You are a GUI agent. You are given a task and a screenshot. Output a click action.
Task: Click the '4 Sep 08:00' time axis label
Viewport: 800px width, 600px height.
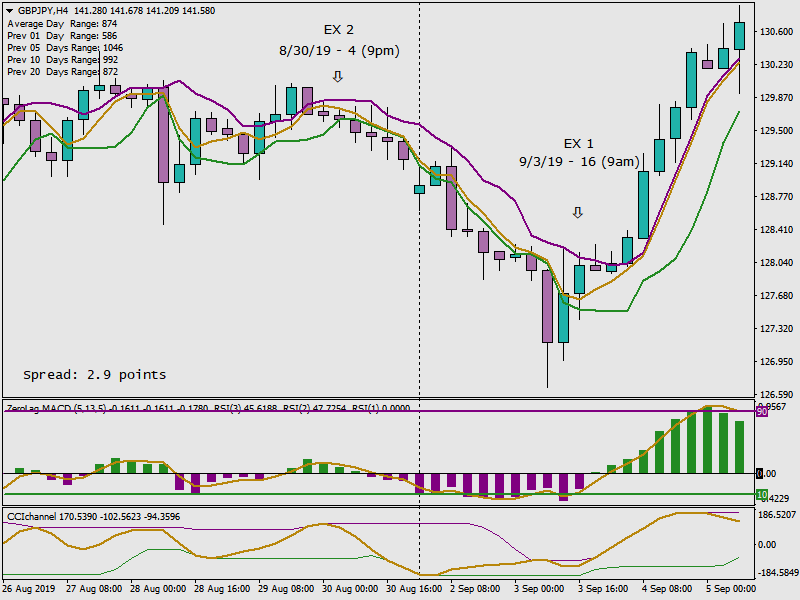pyautogui.click(x=667, y=589)
